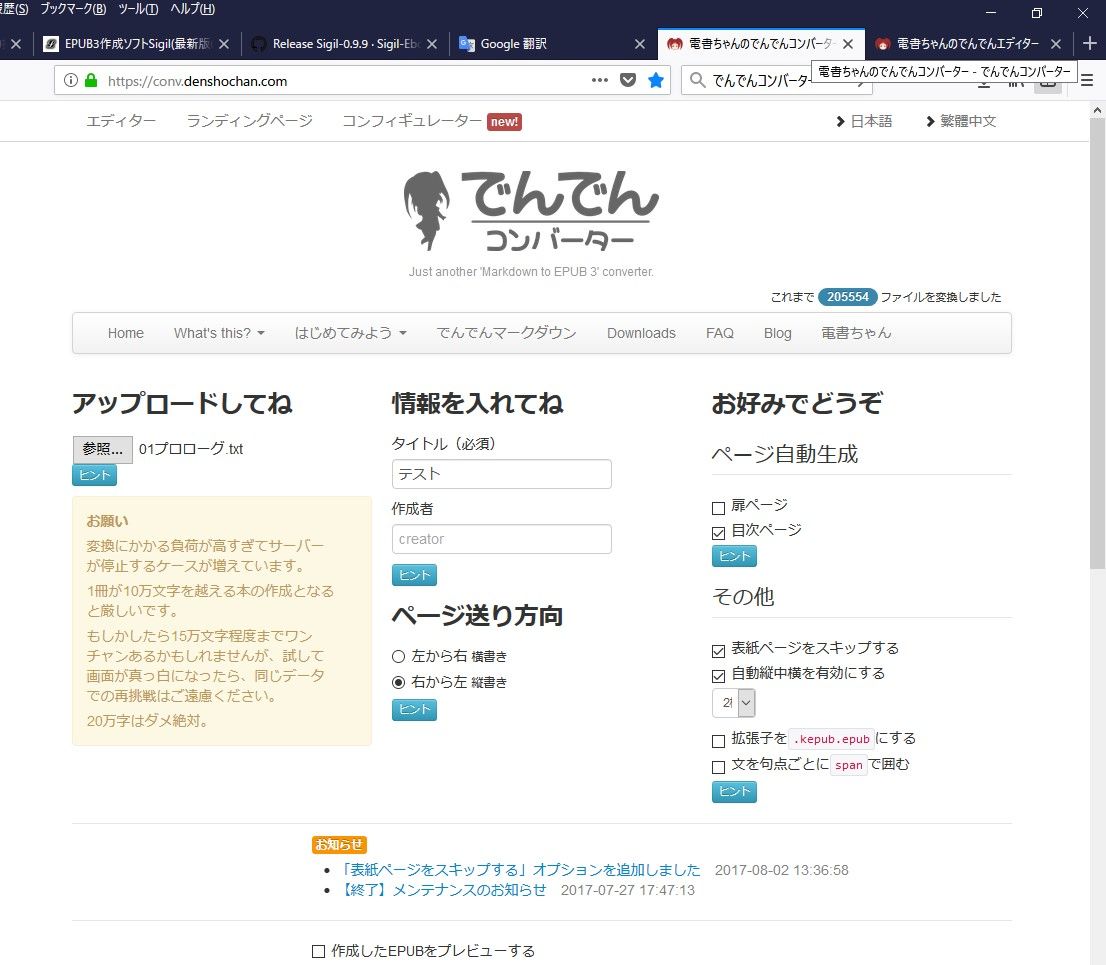1106x965 pixels.
Task: Open Blog in the navigation bar
Action: click(x=777, y=333)
